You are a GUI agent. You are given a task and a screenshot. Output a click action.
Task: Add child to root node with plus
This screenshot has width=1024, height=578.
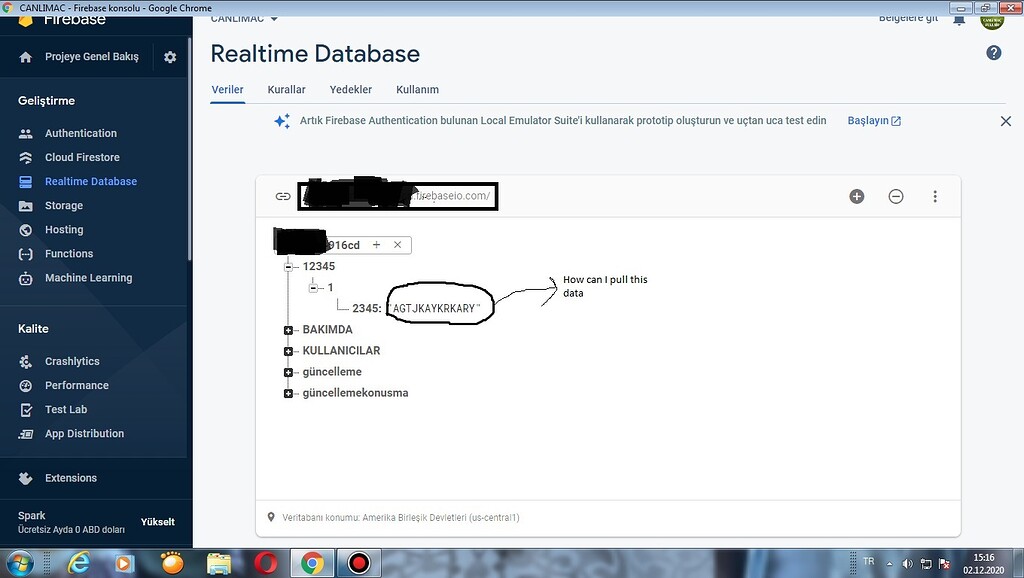pyautogui.click(x=376, y=245)
